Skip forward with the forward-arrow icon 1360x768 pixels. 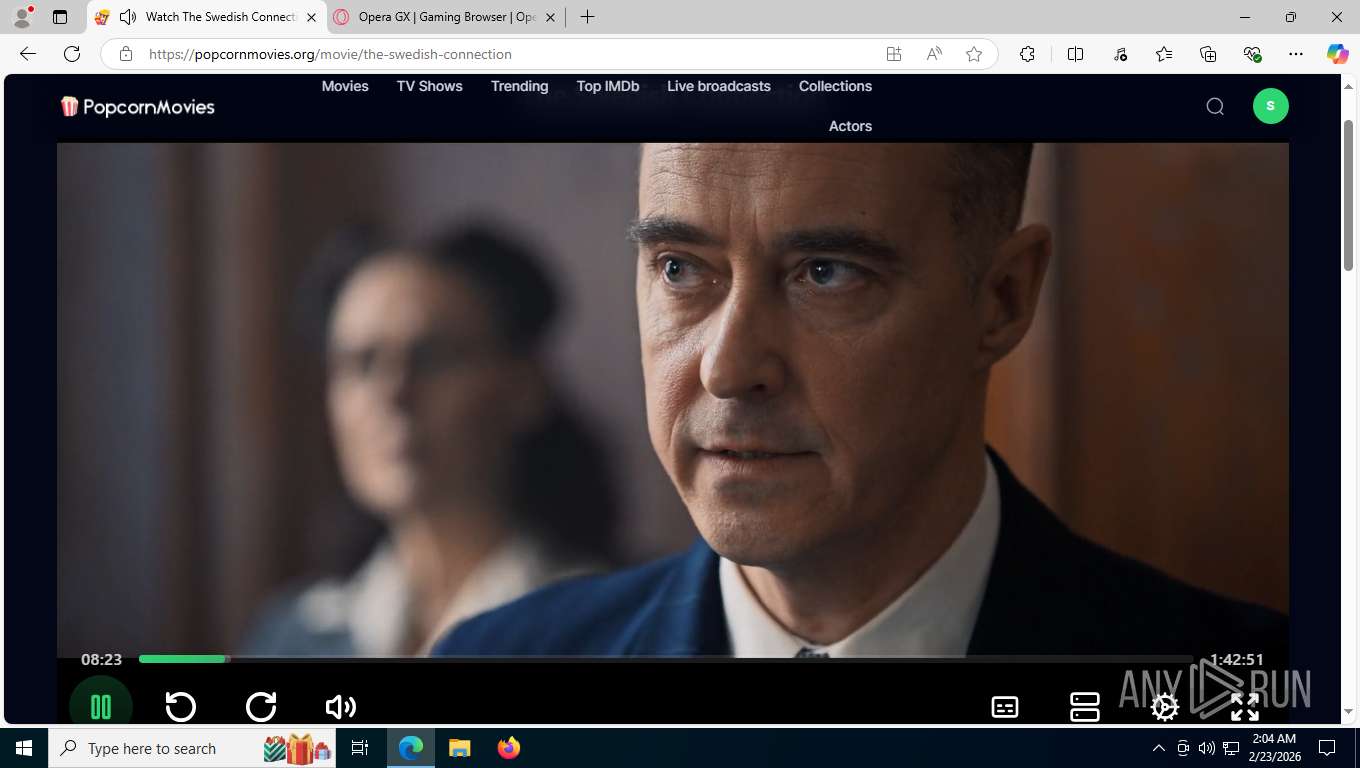261,707
